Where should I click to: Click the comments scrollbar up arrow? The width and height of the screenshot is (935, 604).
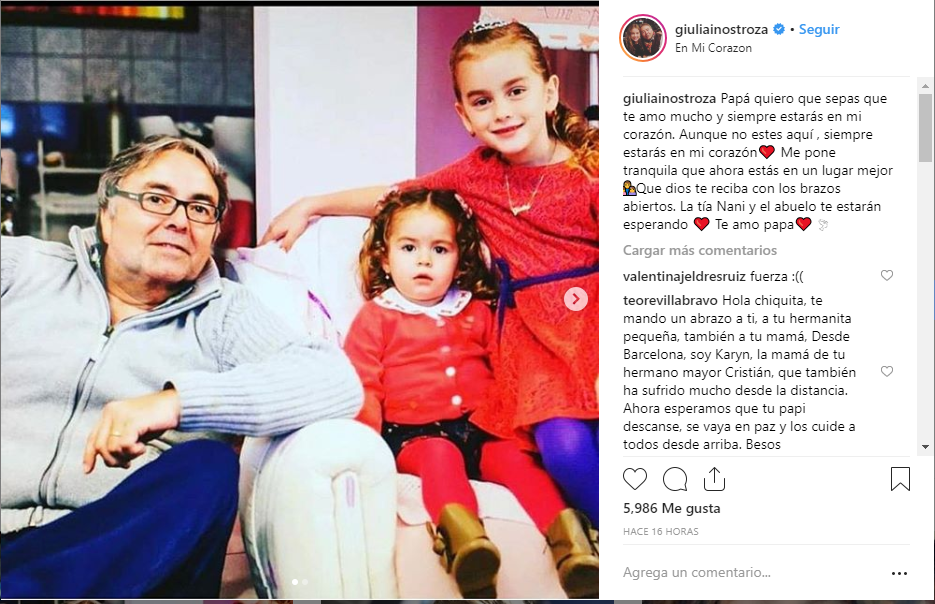[925, 86]
